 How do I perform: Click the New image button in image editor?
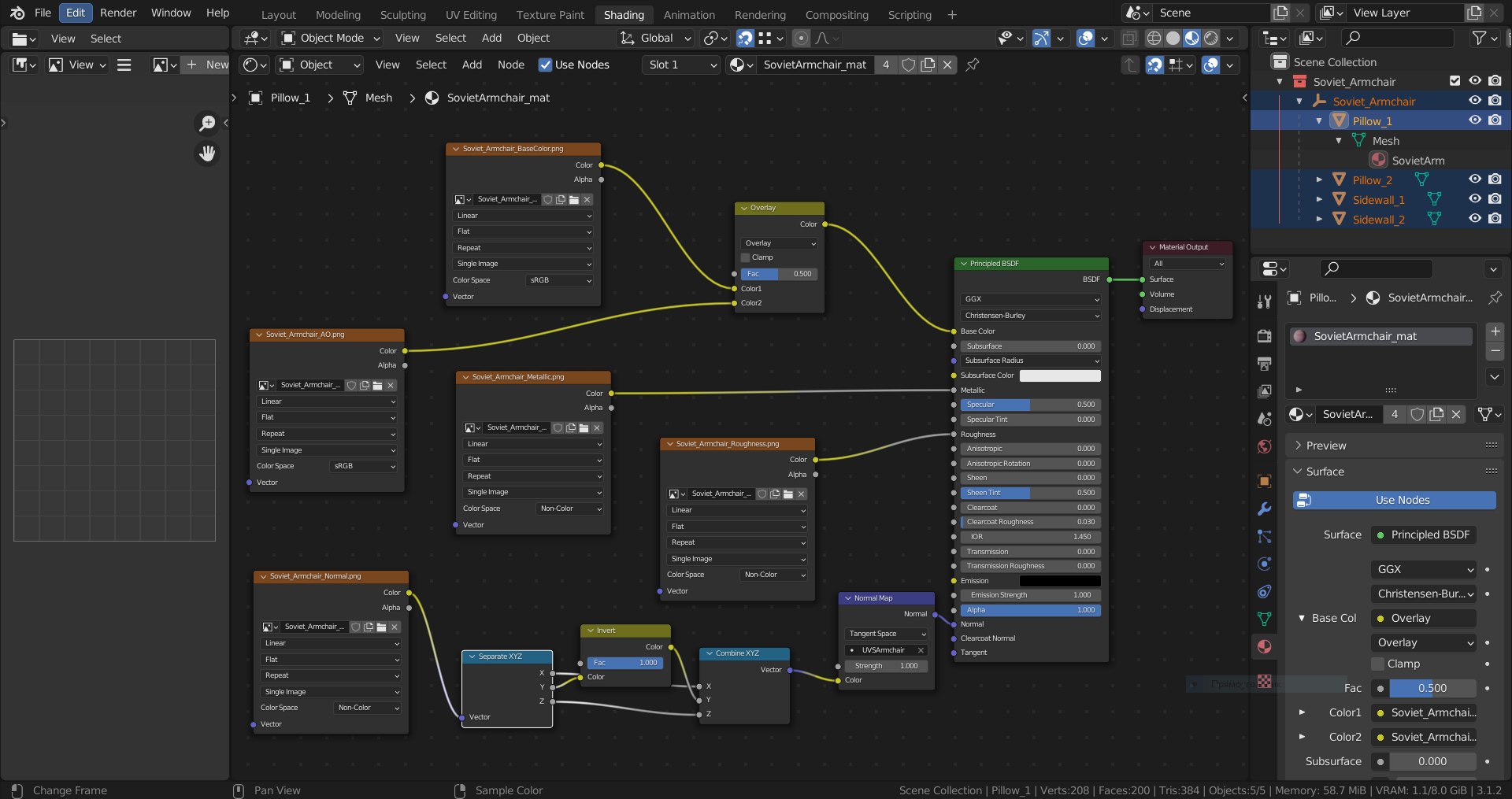[x=206, y=65]
